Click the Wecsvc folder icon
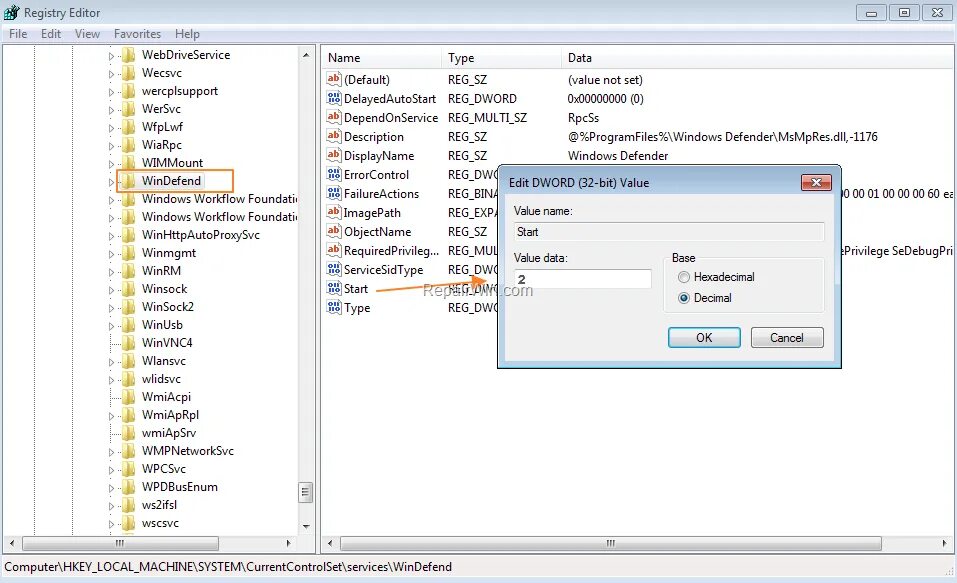 pyautogui.click(x=128, y=73)
